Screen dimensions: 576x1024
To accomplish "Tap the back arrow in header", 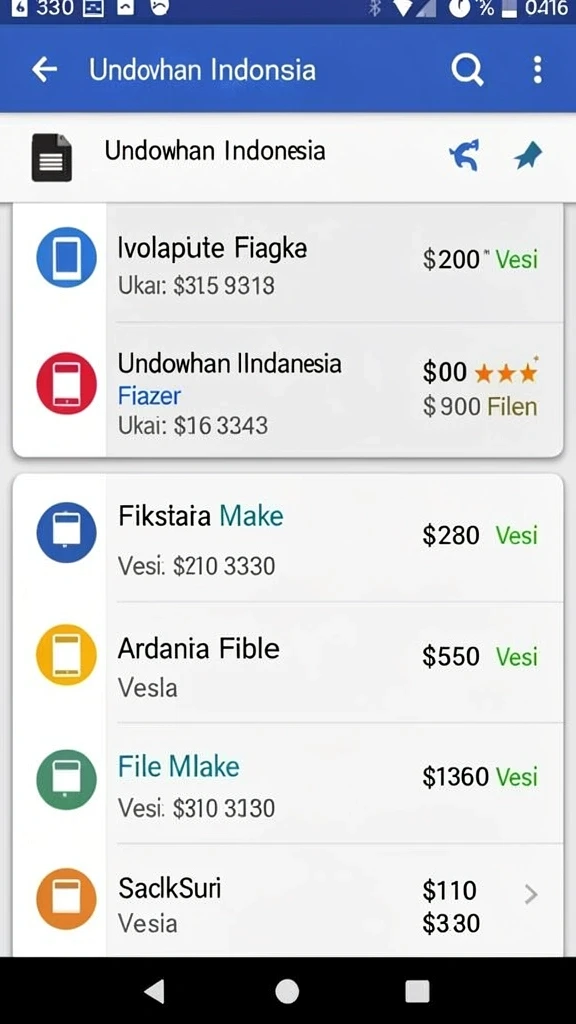I will click(44, 69).
